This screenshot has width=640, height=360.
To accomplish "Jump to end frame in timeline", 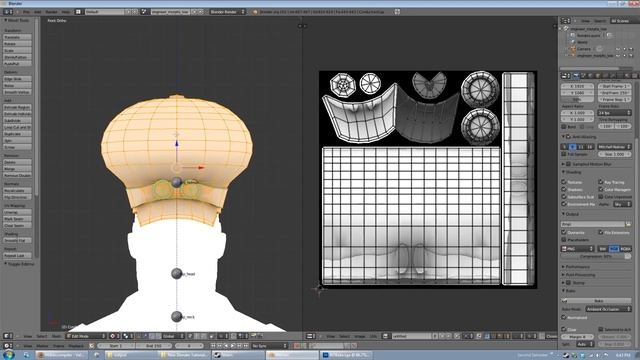I will tap(246, 346).
